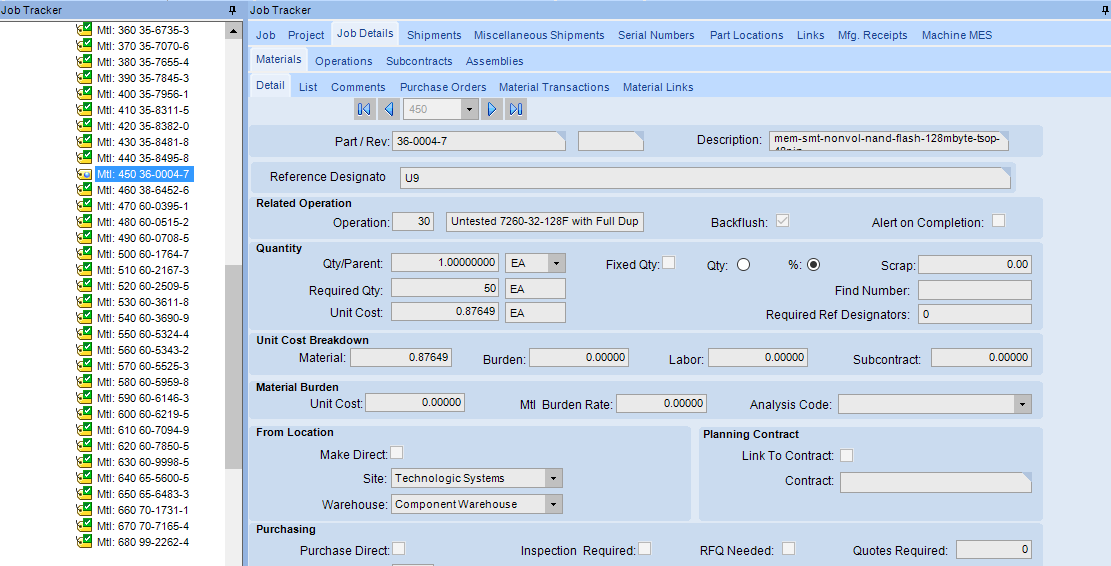Click icon of Mtl: 470 60-0395-1
This screenshot has width=1111, height=566.
coord(84,206)
